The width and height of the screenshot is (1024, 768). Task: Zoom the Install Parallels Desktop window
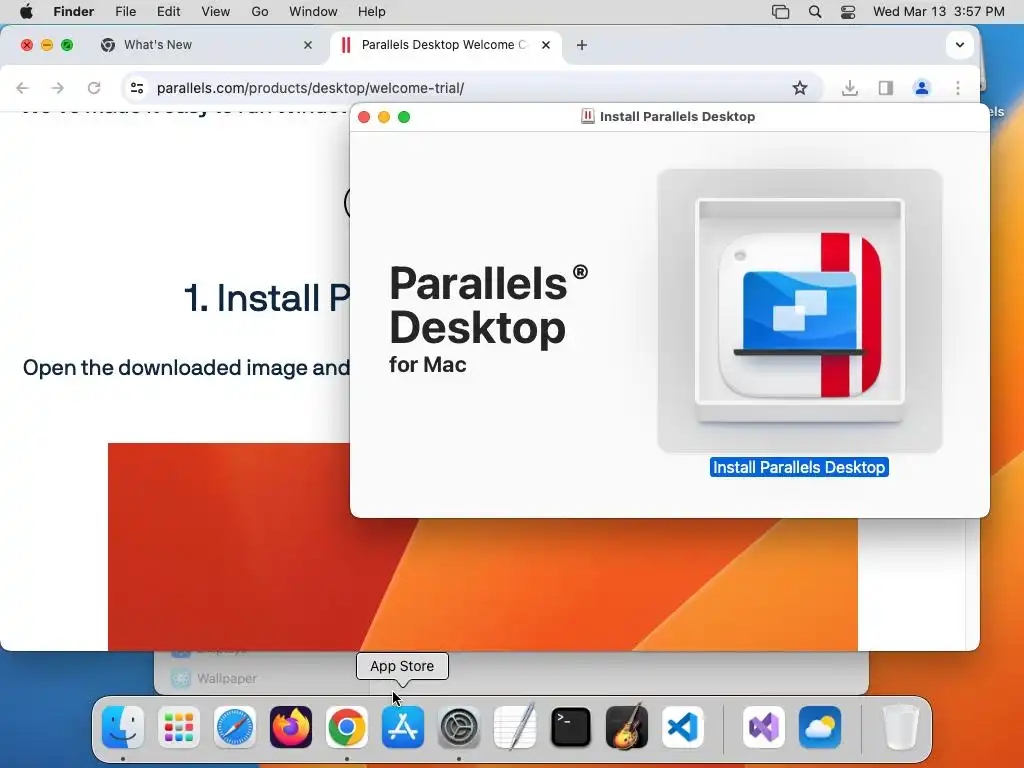coord(404,117)
